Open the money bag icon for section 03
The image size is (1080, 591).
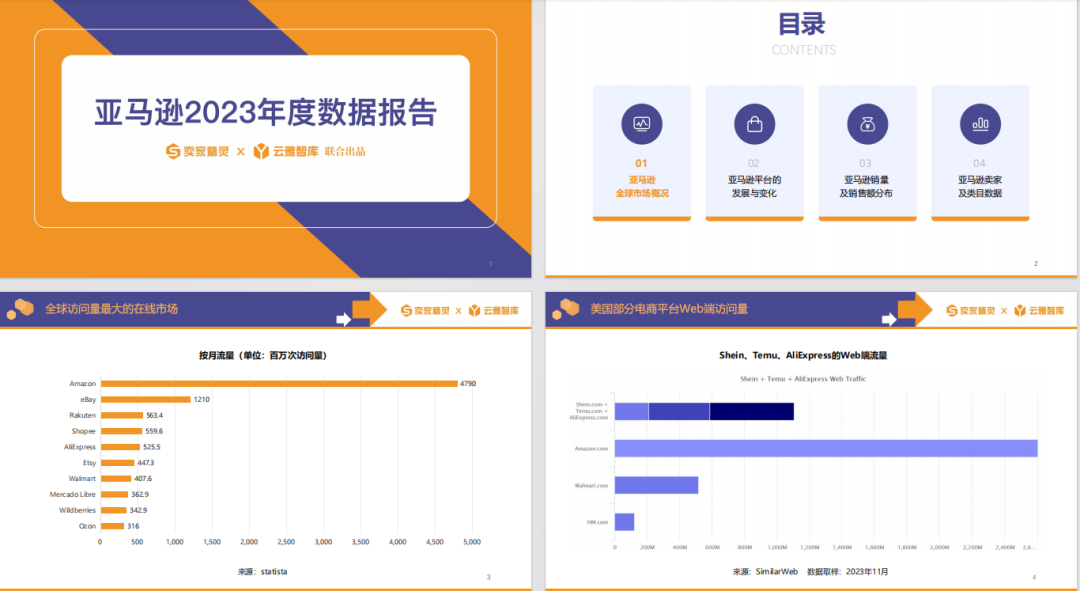click(x=867, y=123)
